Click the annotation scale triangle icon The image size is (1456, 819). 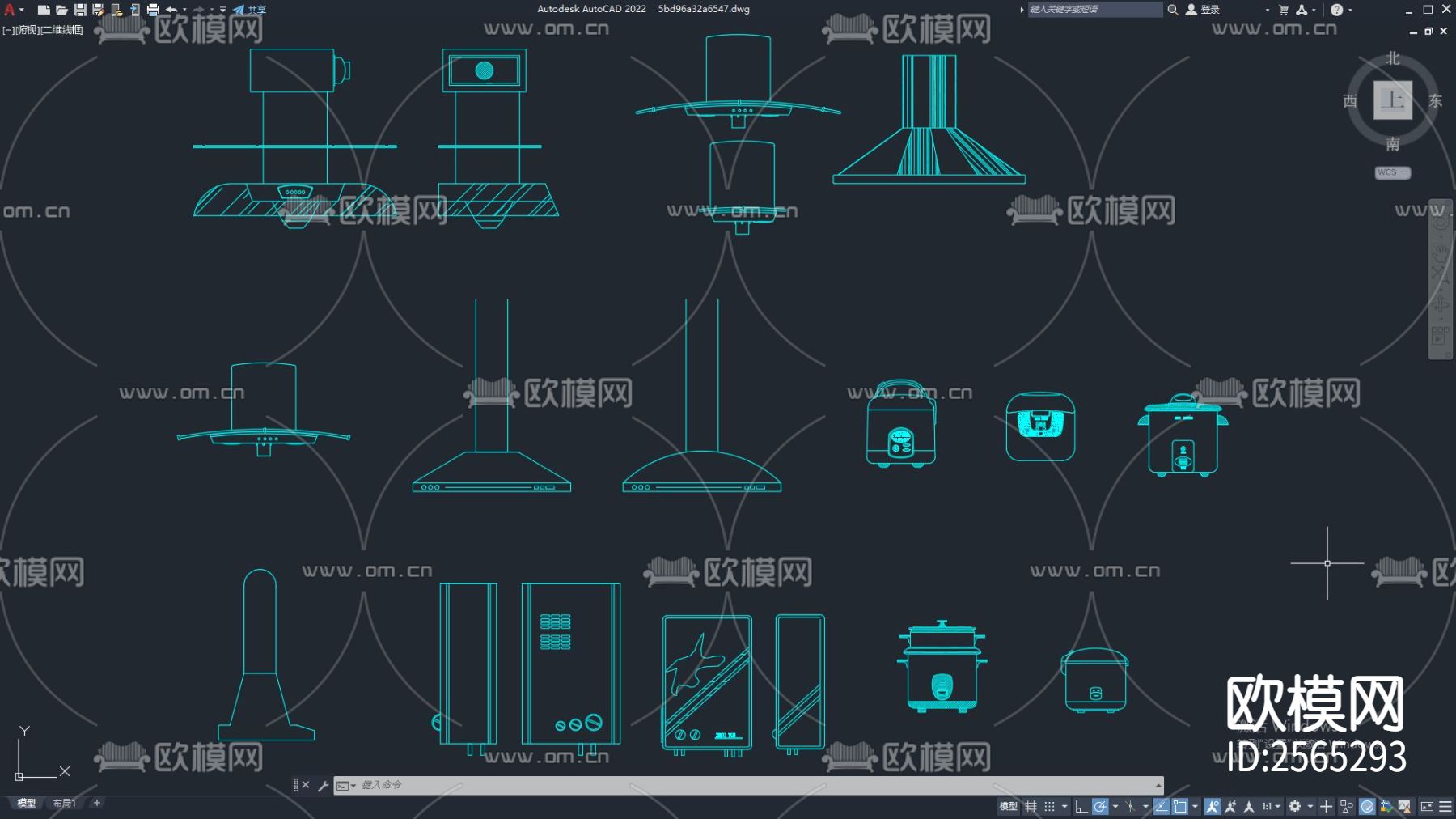click(1248, 806)
